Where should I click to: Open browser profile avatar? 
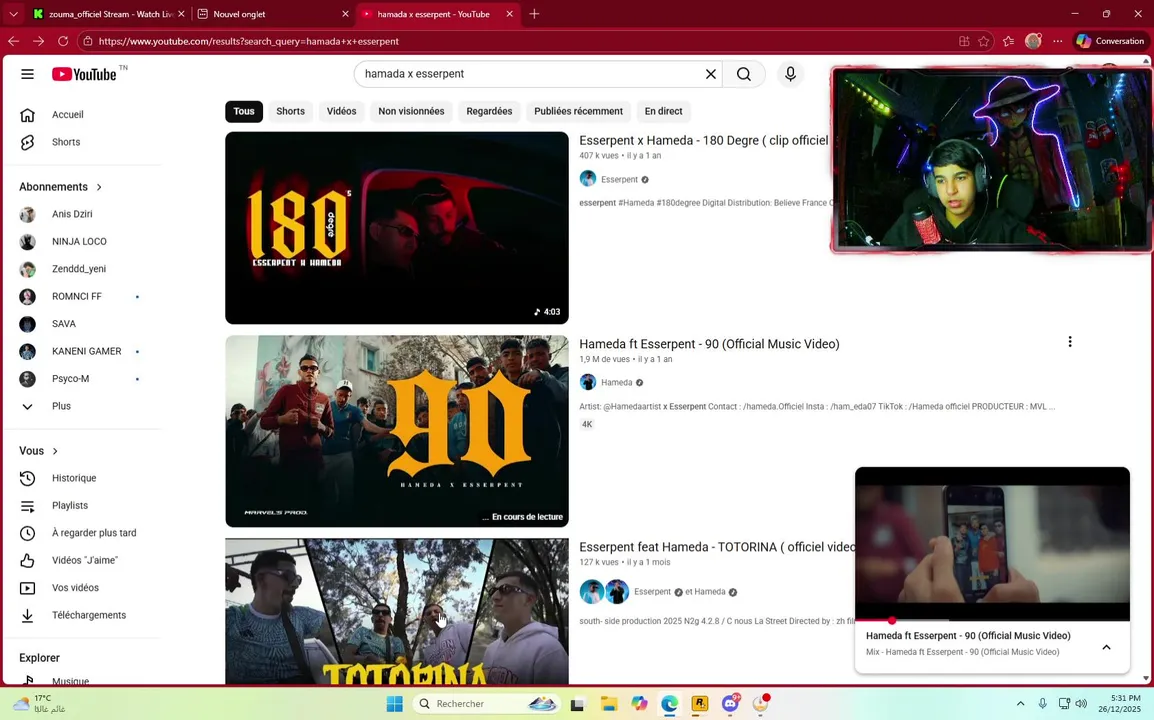pyautogui.click(x=1033, y=41)
